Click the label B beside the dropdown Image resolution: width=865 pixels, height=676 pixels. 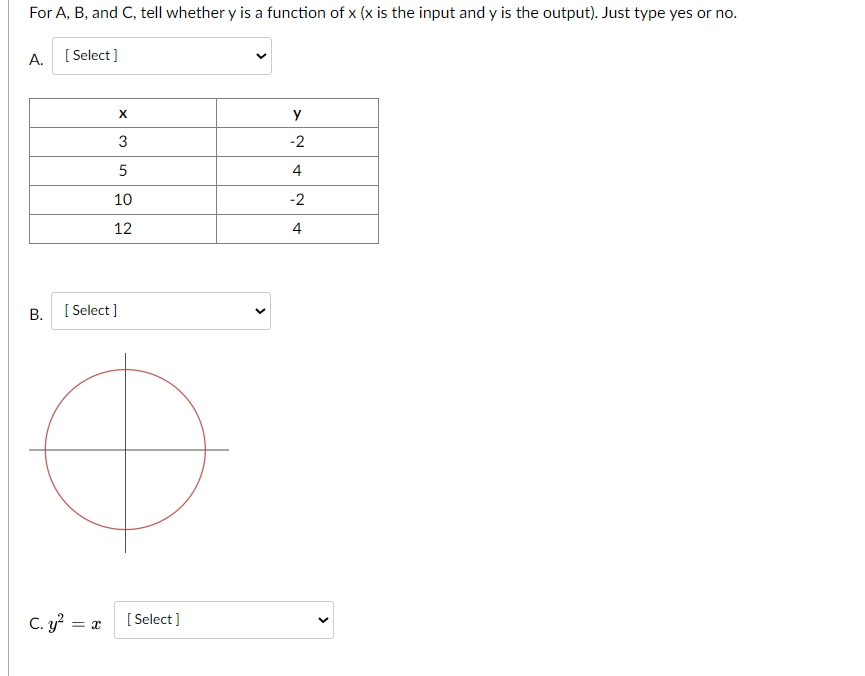click(x=33, y=315)
